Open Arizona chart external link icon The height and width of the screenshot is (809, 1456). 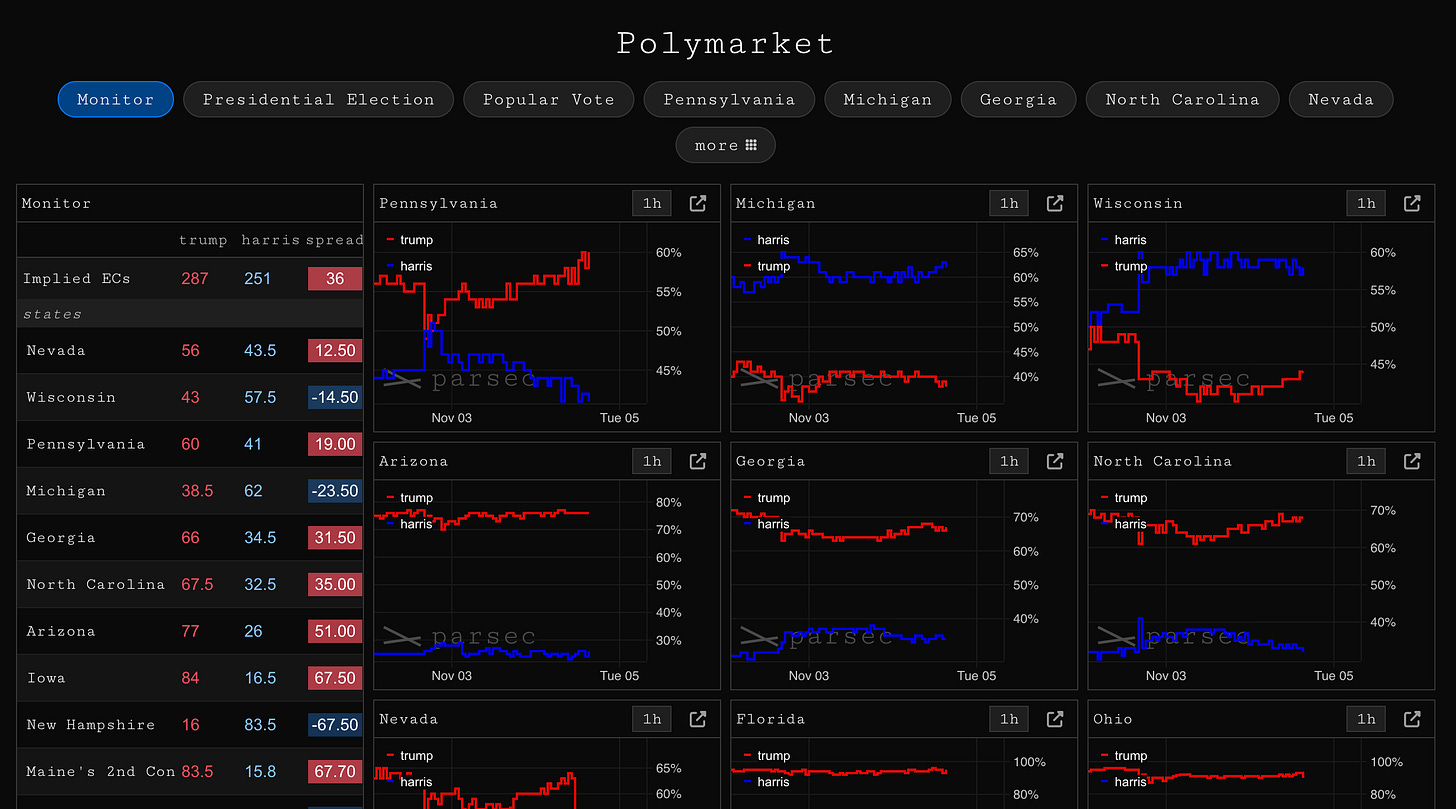[x=698, y=461]
